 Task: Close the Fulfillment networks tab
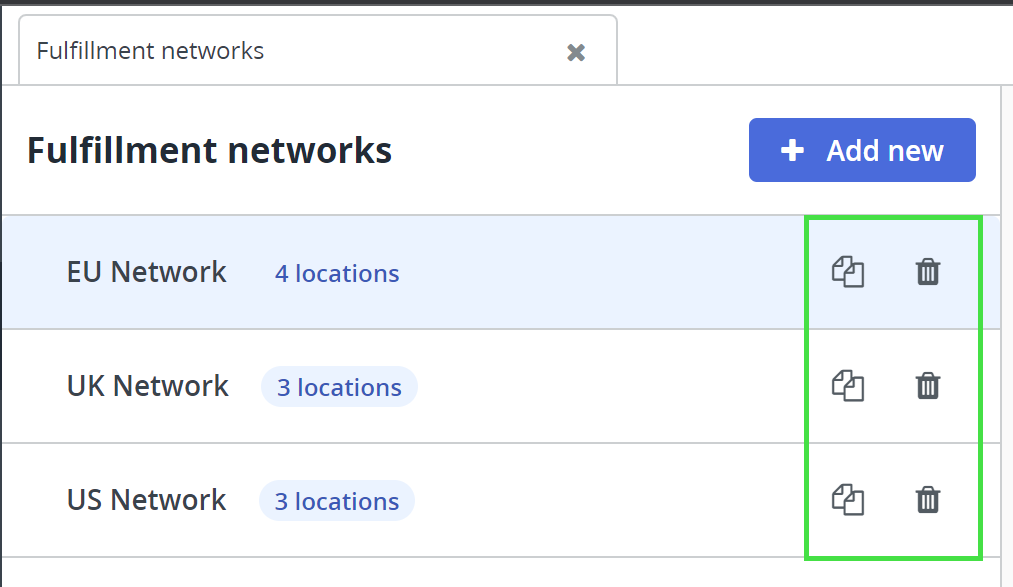[576, 52]
